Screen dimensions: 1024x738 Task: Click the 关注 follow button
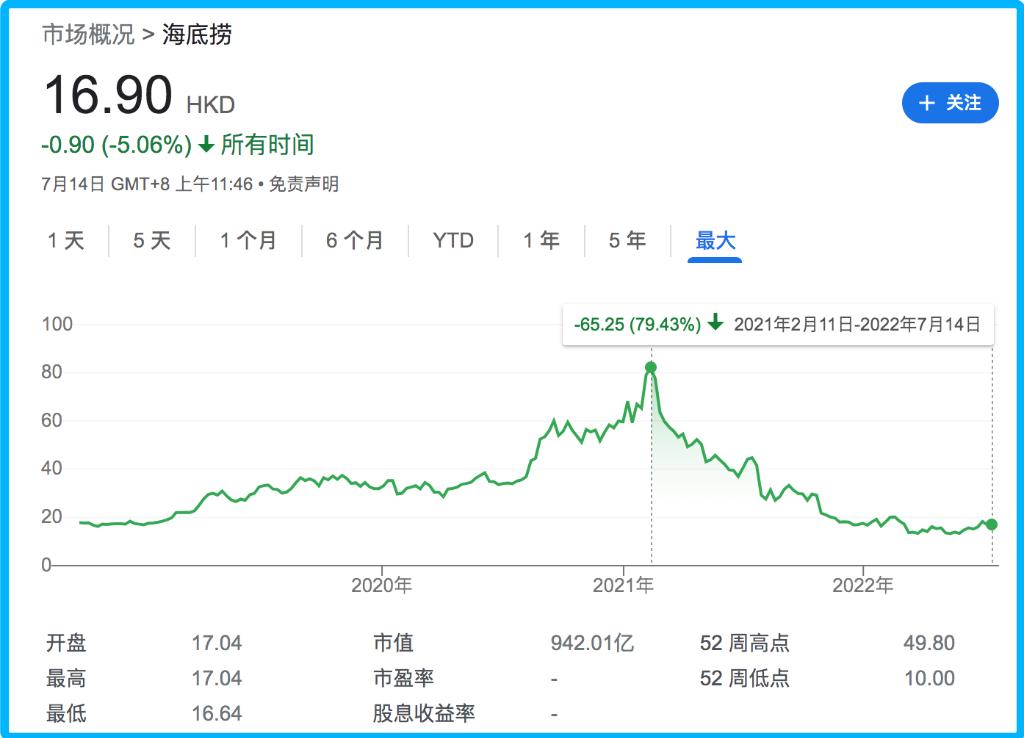[x=951, y=103]
